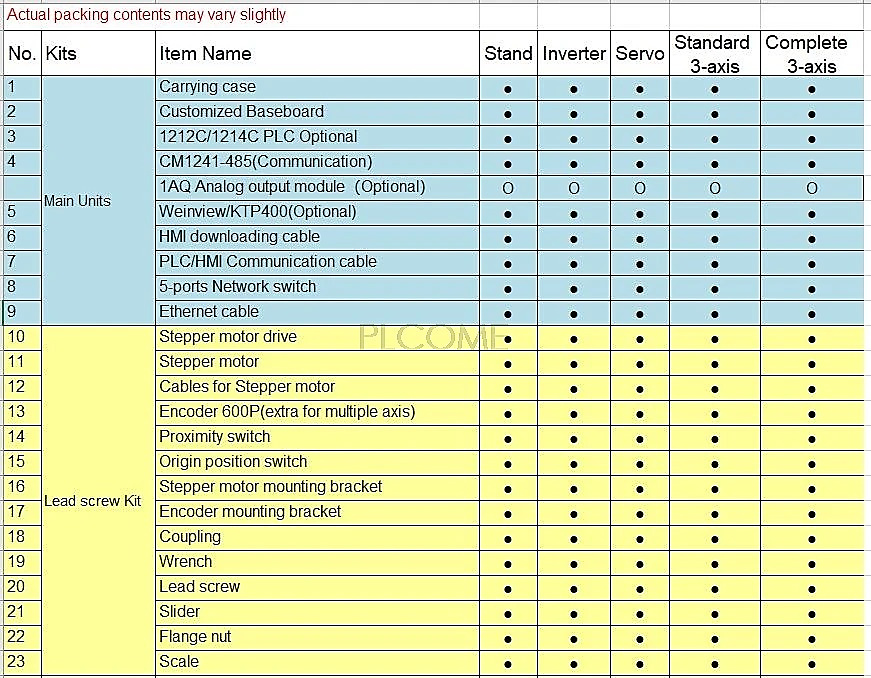Image resolution: width=871 pixels, height=678 pixels.
Task: Select the 'Carrying case' item cell
Action: pos(317,88)
